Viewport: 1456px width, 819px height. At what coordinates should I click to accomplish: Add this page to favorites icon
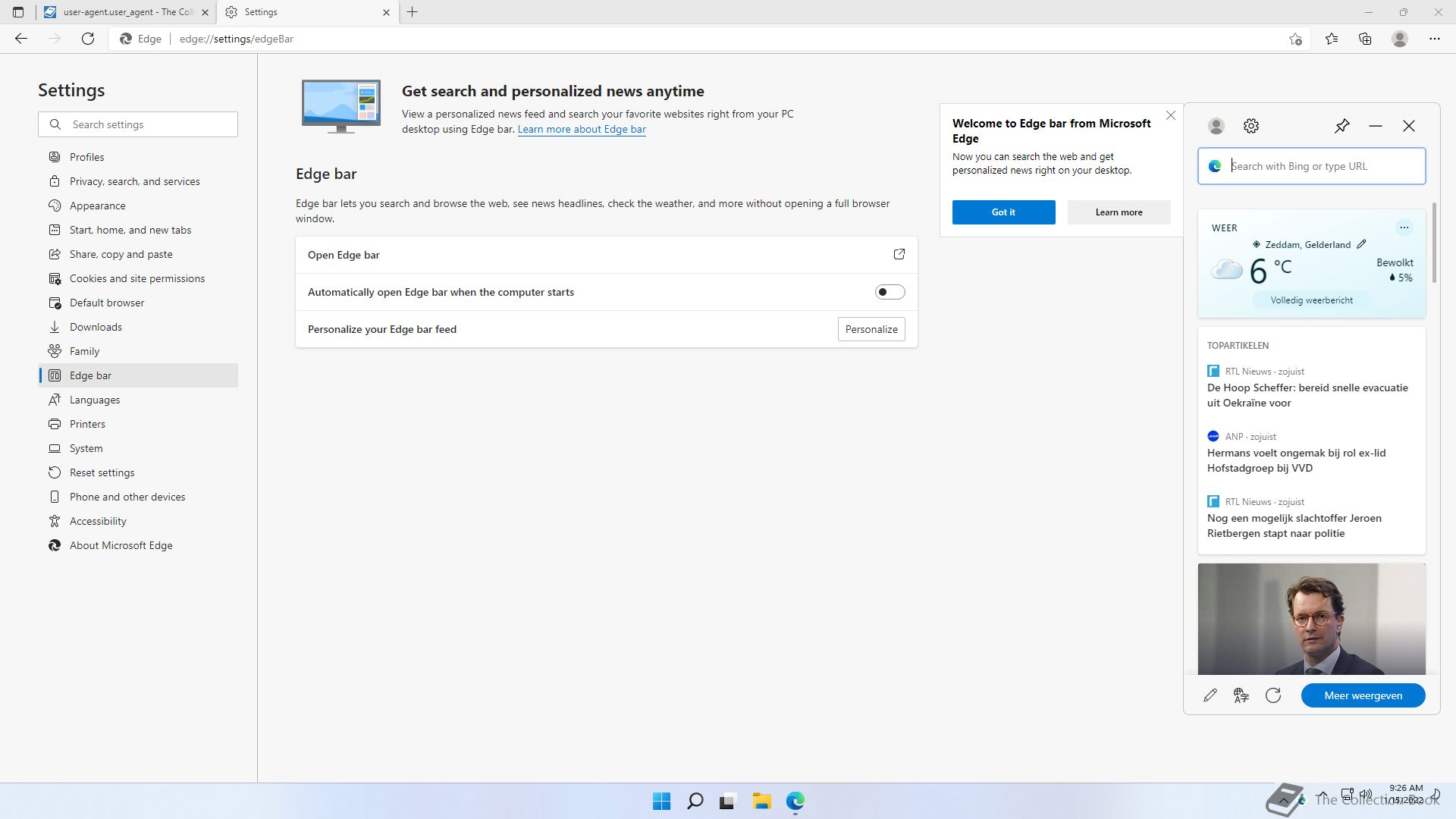1295,39
